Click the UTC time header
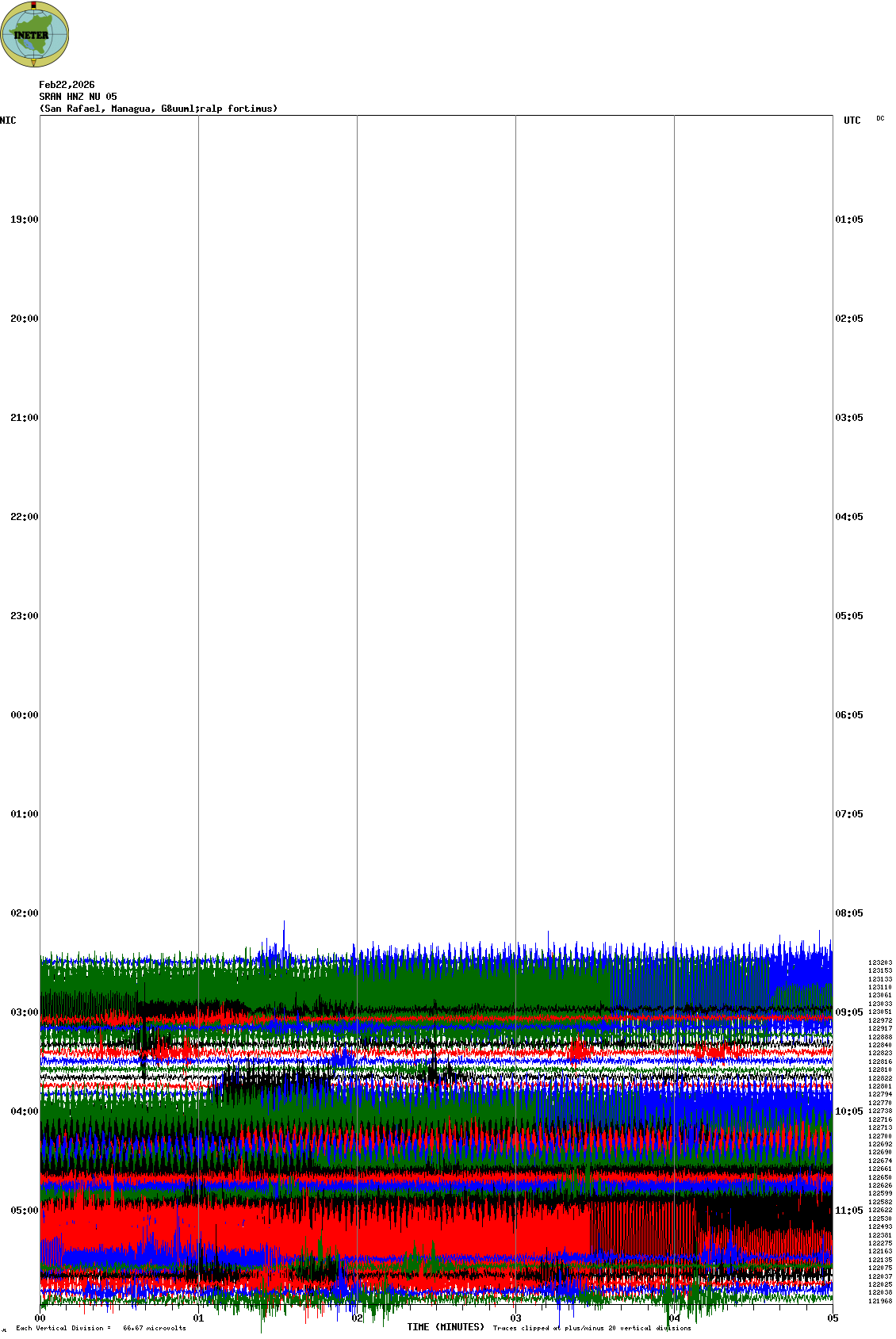The height and width of the screenshot is (1339, 896). [852, 121]
